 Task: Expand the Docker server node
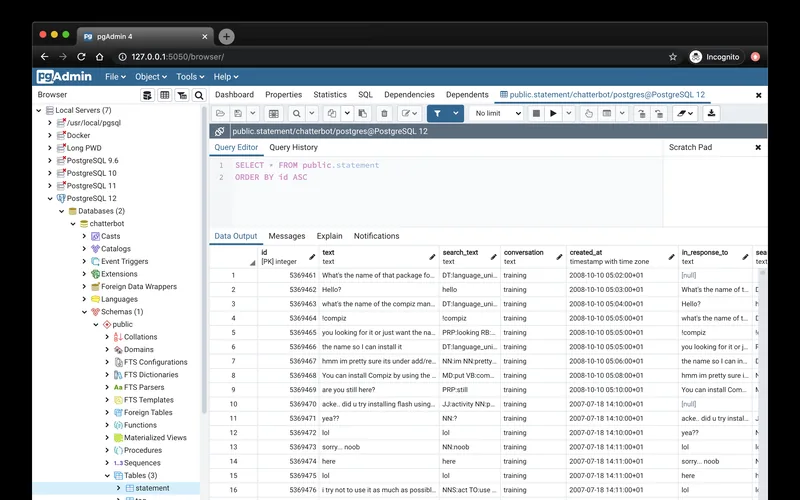50,135
